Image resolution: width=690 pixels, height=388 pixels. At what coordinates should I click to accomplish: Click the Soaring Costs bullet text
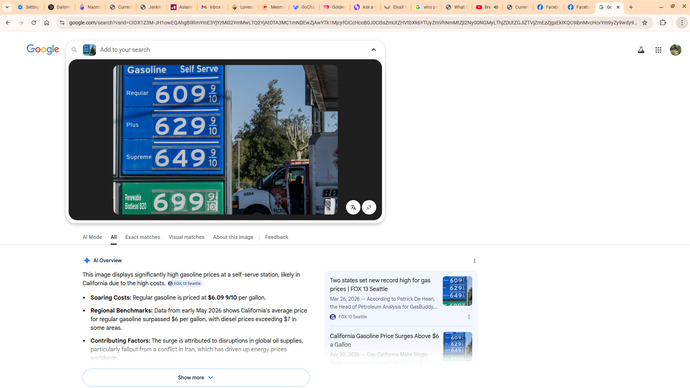pos(178,298)
